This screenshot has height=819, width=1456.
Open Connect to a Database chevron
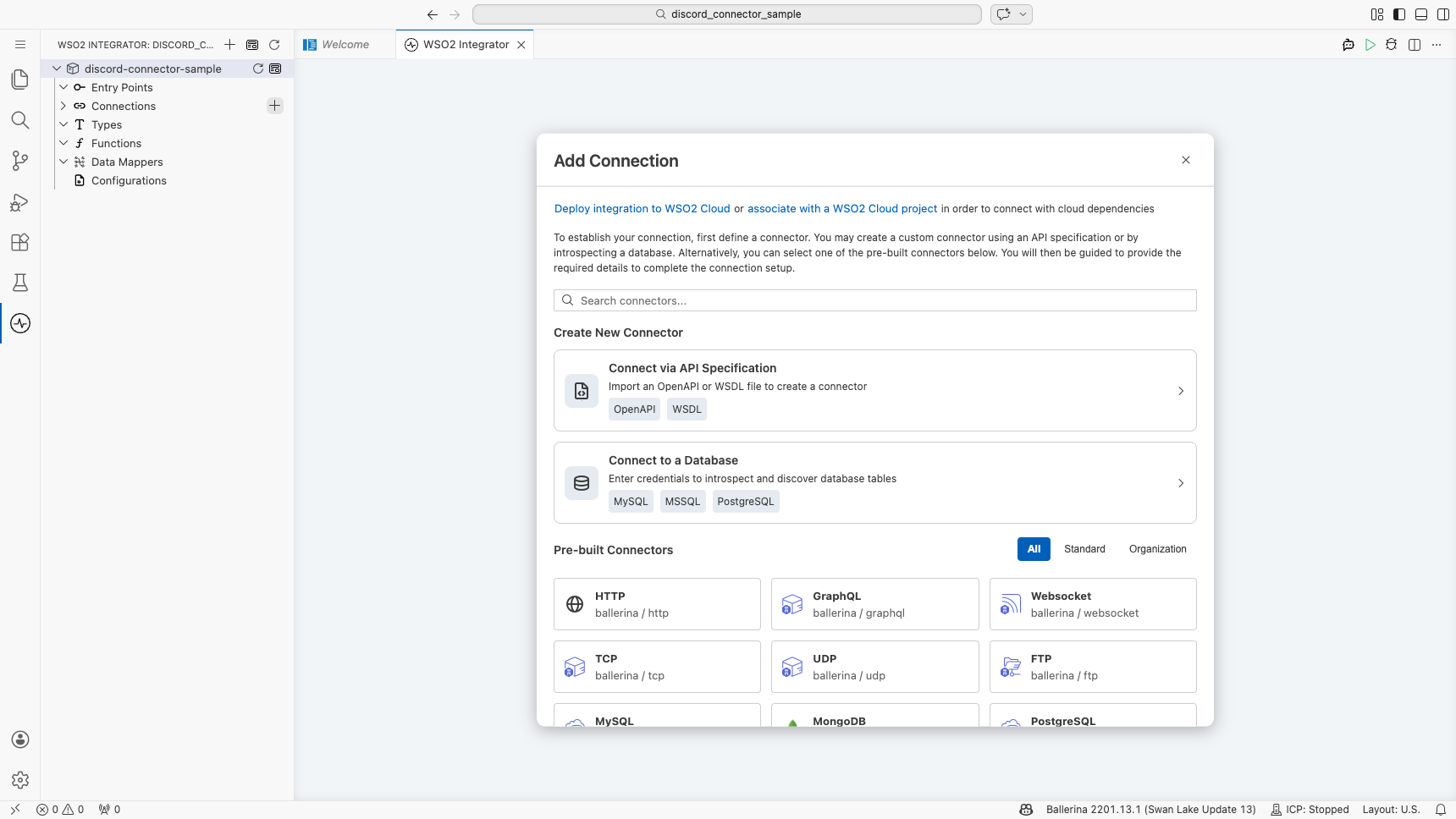(1181, 483)
